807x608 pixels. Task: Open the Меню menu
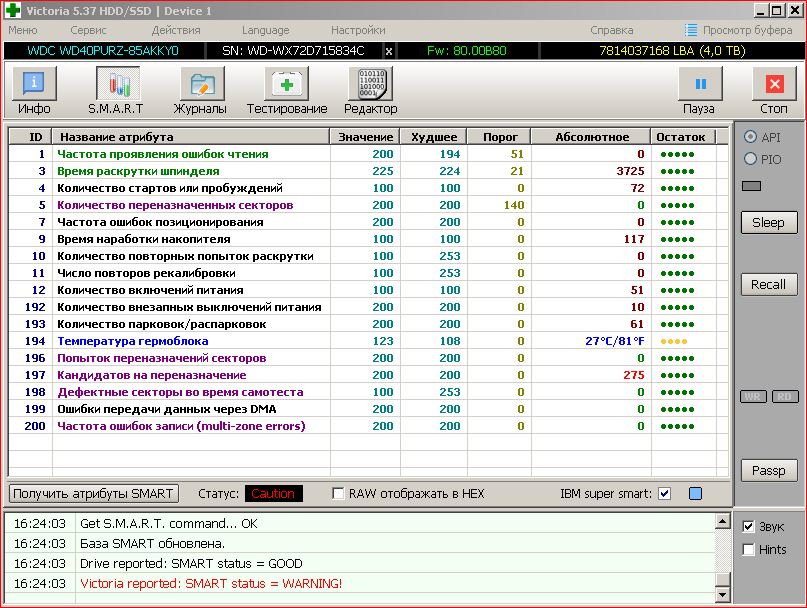[23, 30]
